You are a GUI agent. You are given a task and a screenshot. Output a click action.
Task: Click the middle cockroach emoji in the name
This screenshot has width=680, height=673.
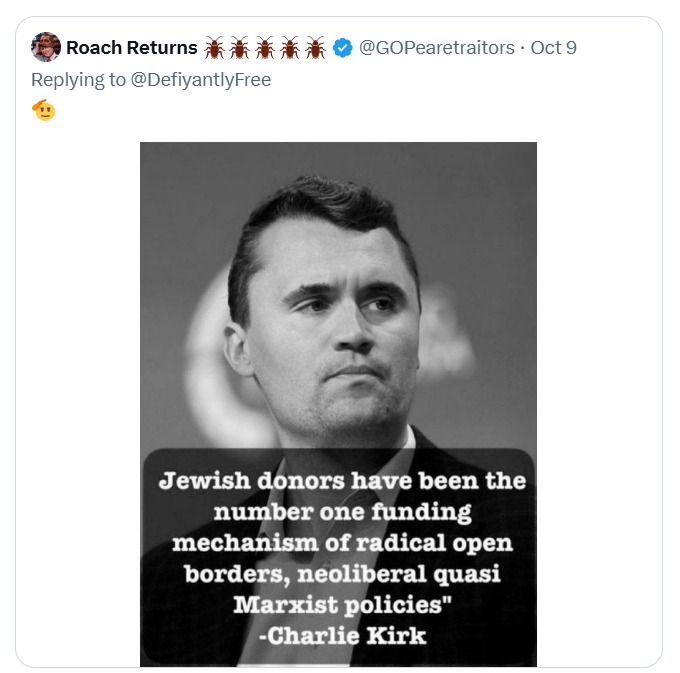[x=265, y=47]
